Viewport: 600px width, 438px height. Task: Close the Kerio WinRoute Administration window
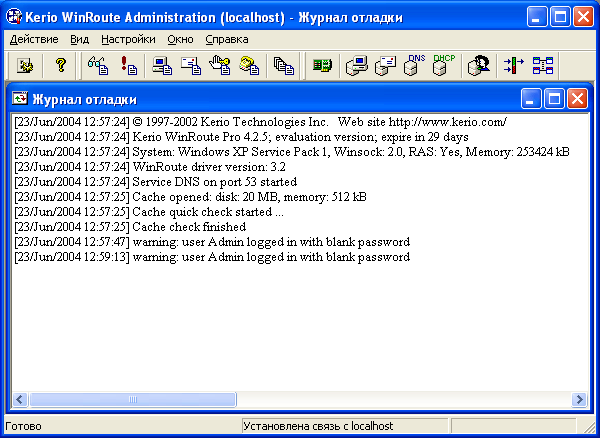pyautogui.click(x=584, y=17)
